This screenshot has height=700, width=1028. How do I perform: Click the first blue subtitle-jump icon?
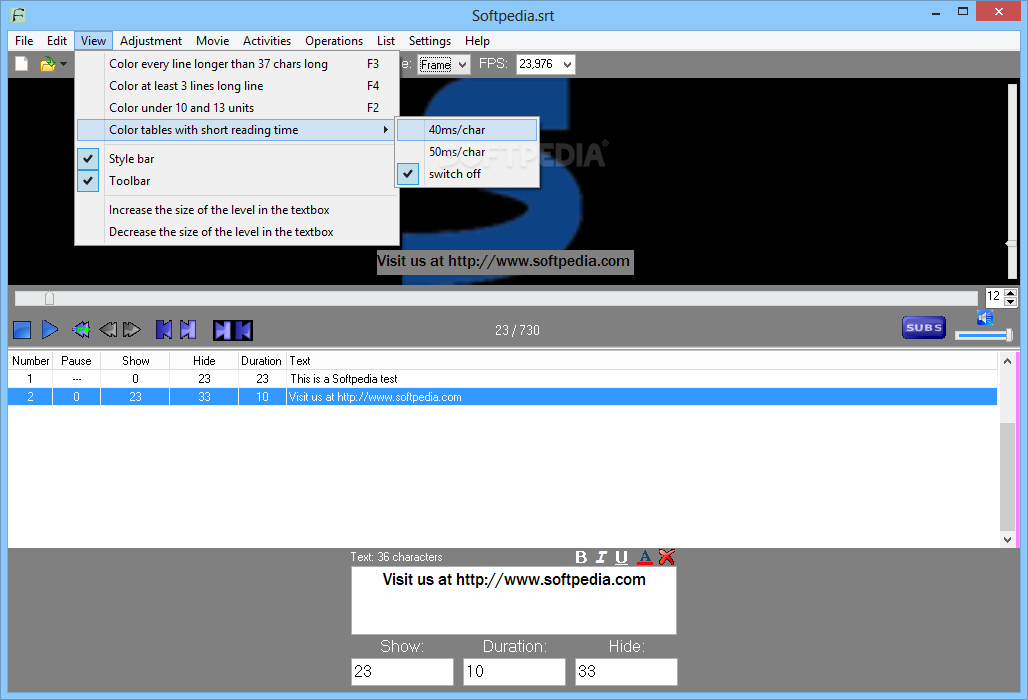pyautogui.click(x=164, y=330)
